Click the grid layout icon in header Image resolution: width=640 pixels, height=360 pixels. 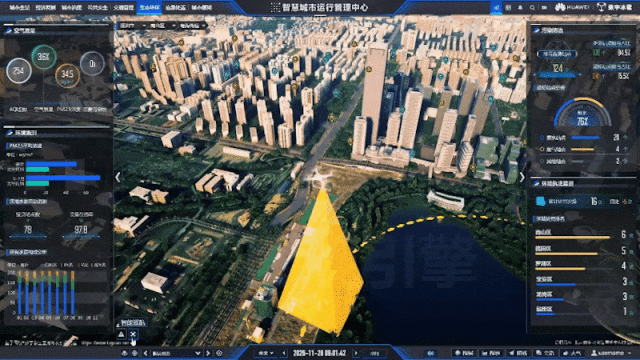click(508, 7)
